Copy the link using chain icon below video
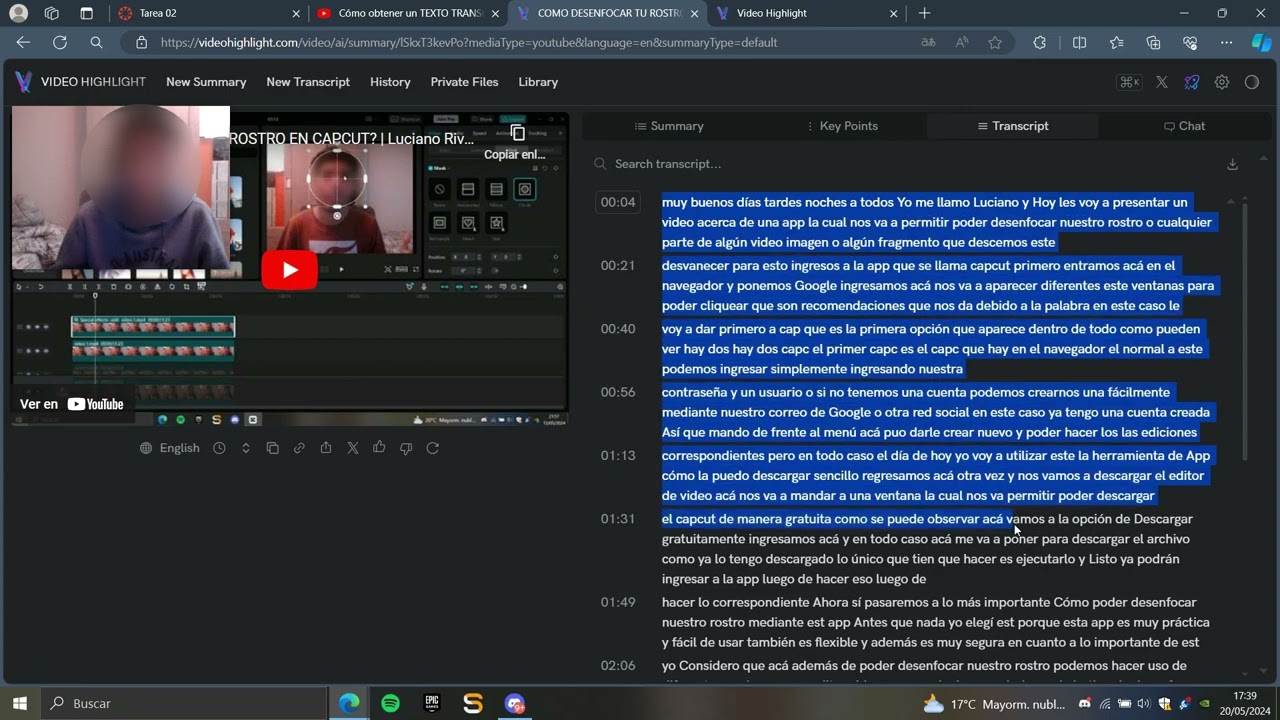The width and height of the screenshot is (1280, 720). (x=299, y=448)
